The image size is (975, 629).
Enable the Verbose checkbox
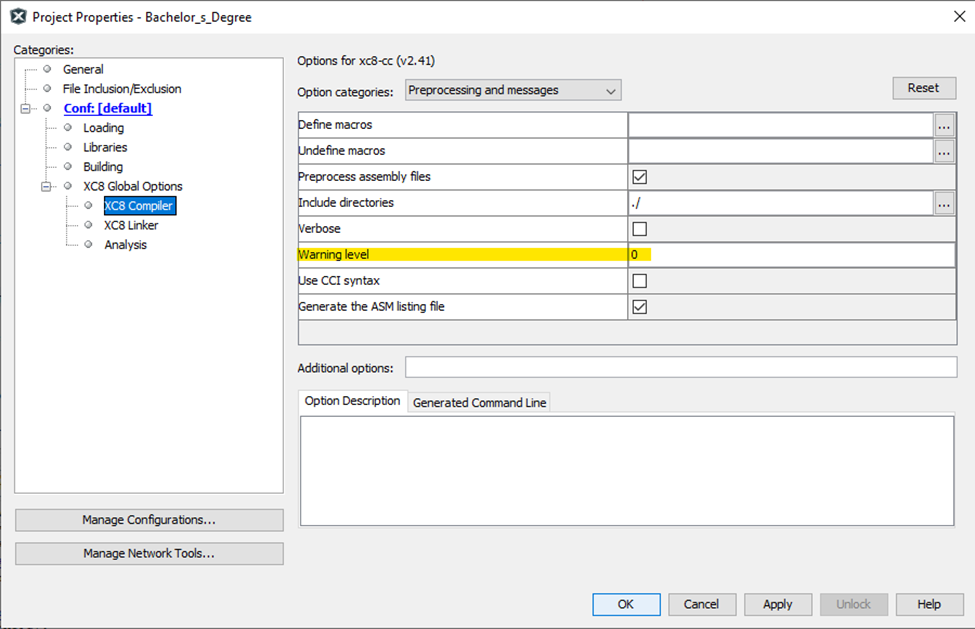point(639,229)
